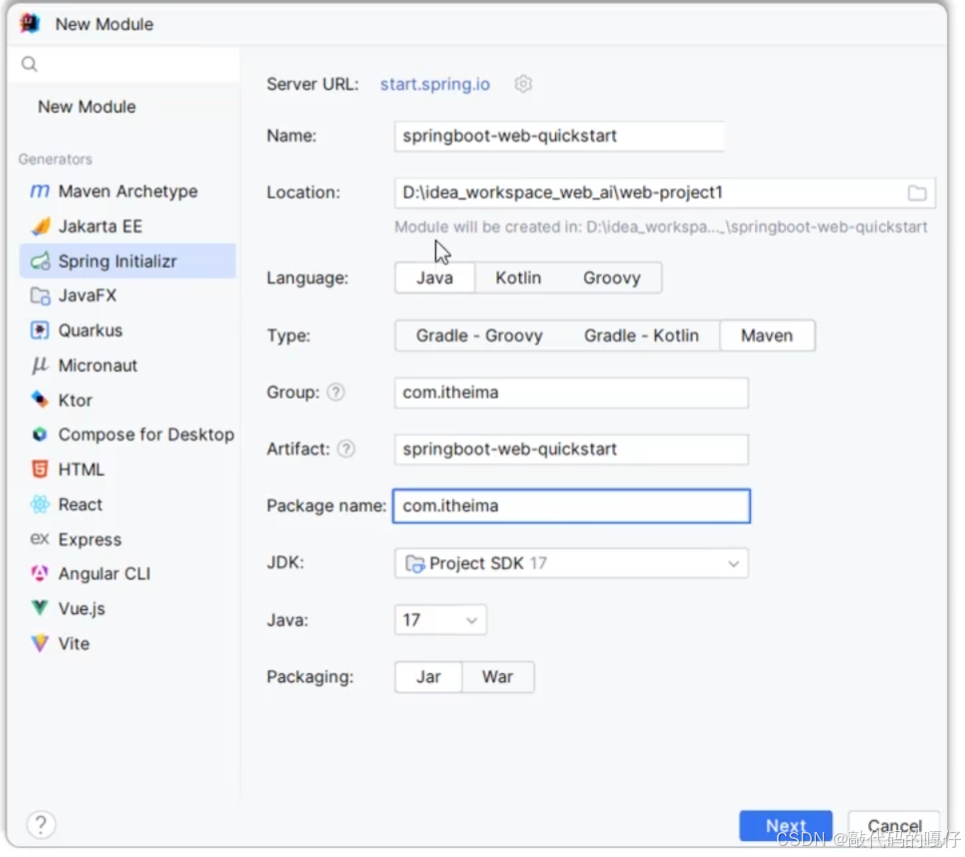Select the HTML generator entry

(x=127, y=470)
